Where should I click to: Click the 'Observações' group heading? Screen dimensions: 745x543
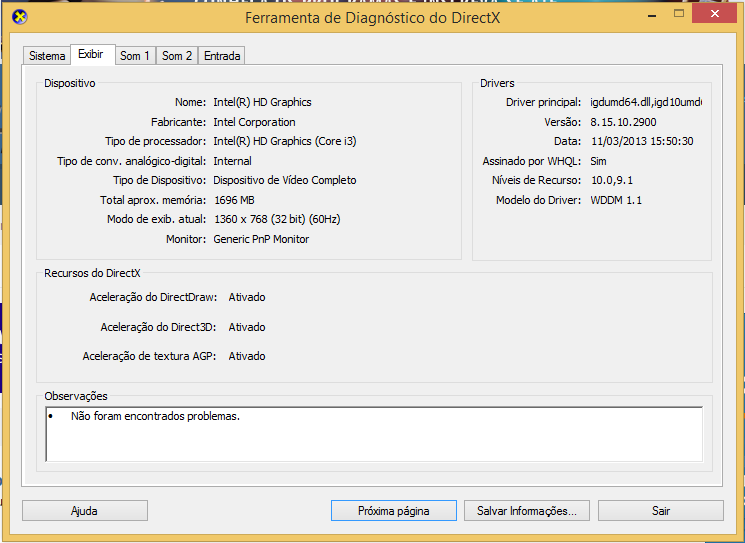(x=76, y=396)
